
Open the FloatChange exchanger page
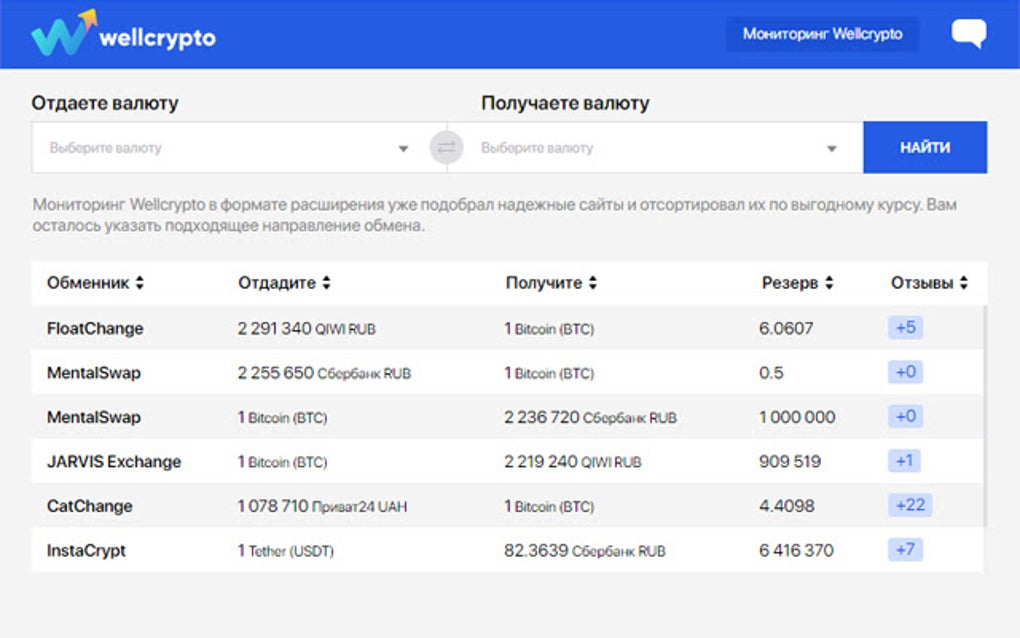coord(94,328)
